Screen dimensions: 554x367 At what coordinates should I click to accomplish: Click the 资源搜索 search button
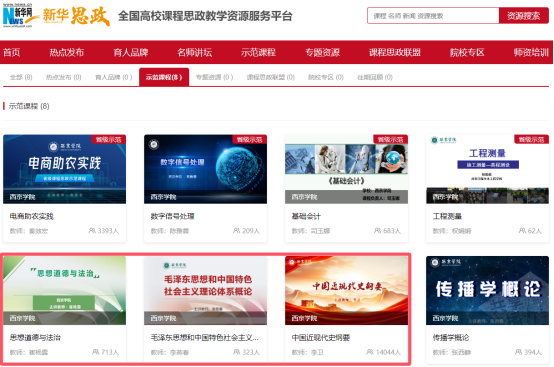[524, 16]
